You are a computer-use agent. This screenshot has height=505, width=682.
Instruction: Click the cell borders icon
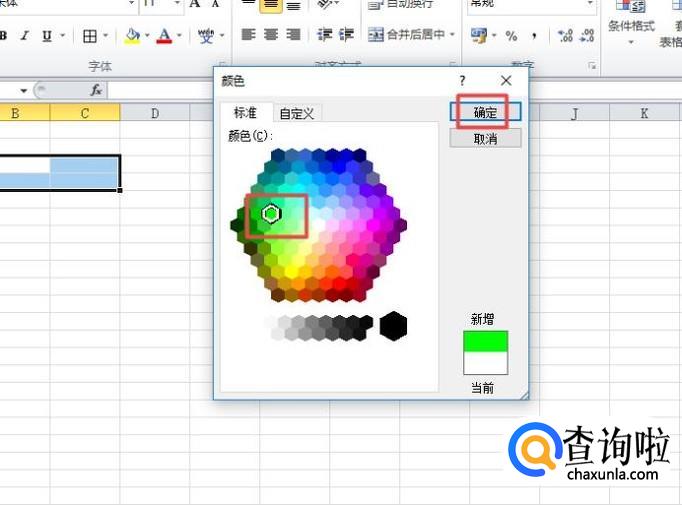tap(89, 36)
